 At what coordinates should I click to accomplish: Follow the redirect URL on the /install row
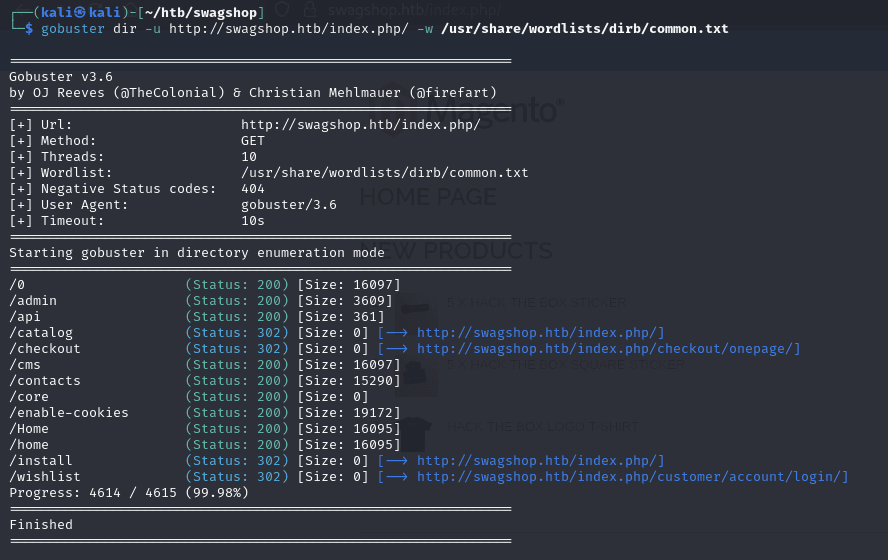[x=540, y=461]
